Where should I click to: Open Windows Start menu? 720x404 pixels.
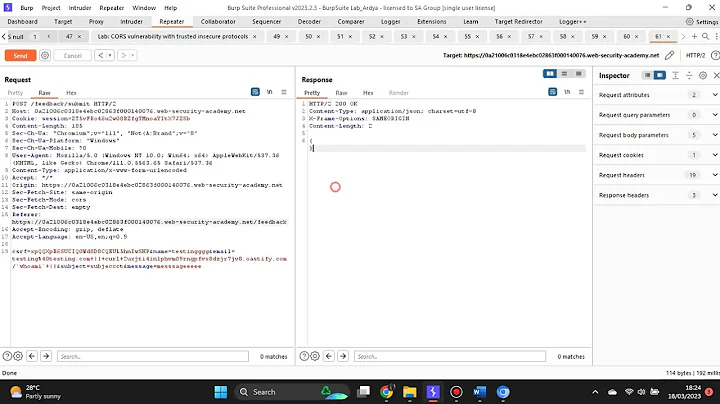[221, 392]
